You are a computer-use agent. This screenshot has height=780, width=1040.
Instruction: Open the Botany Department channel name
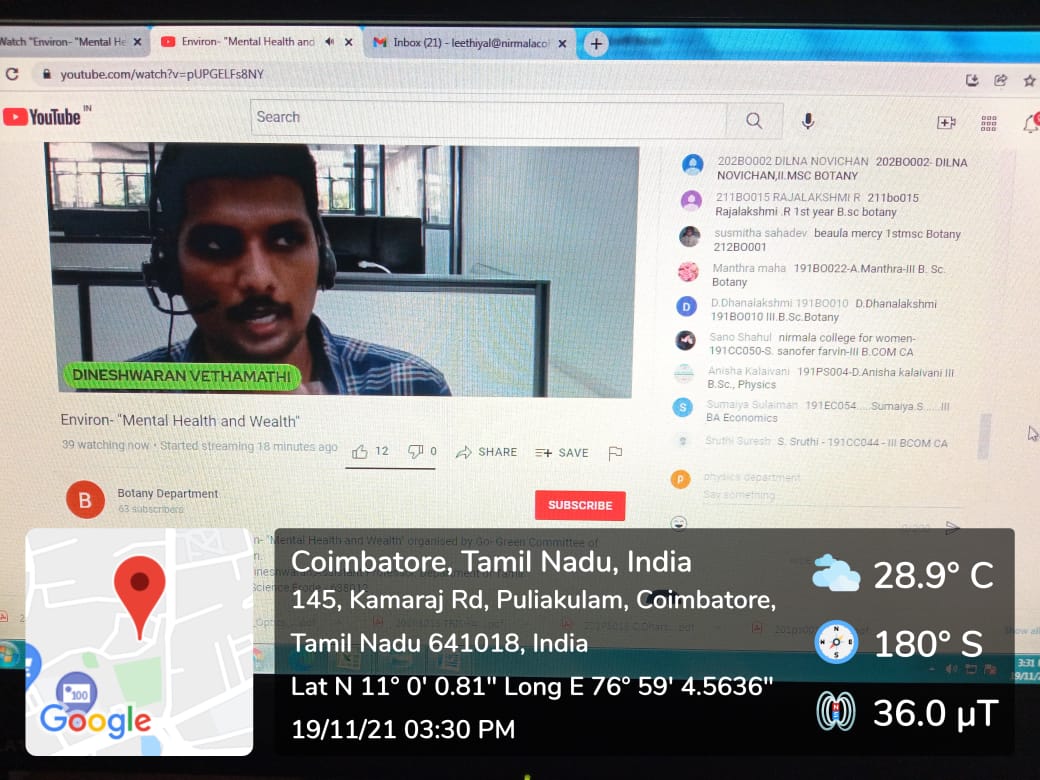(168, 493)
